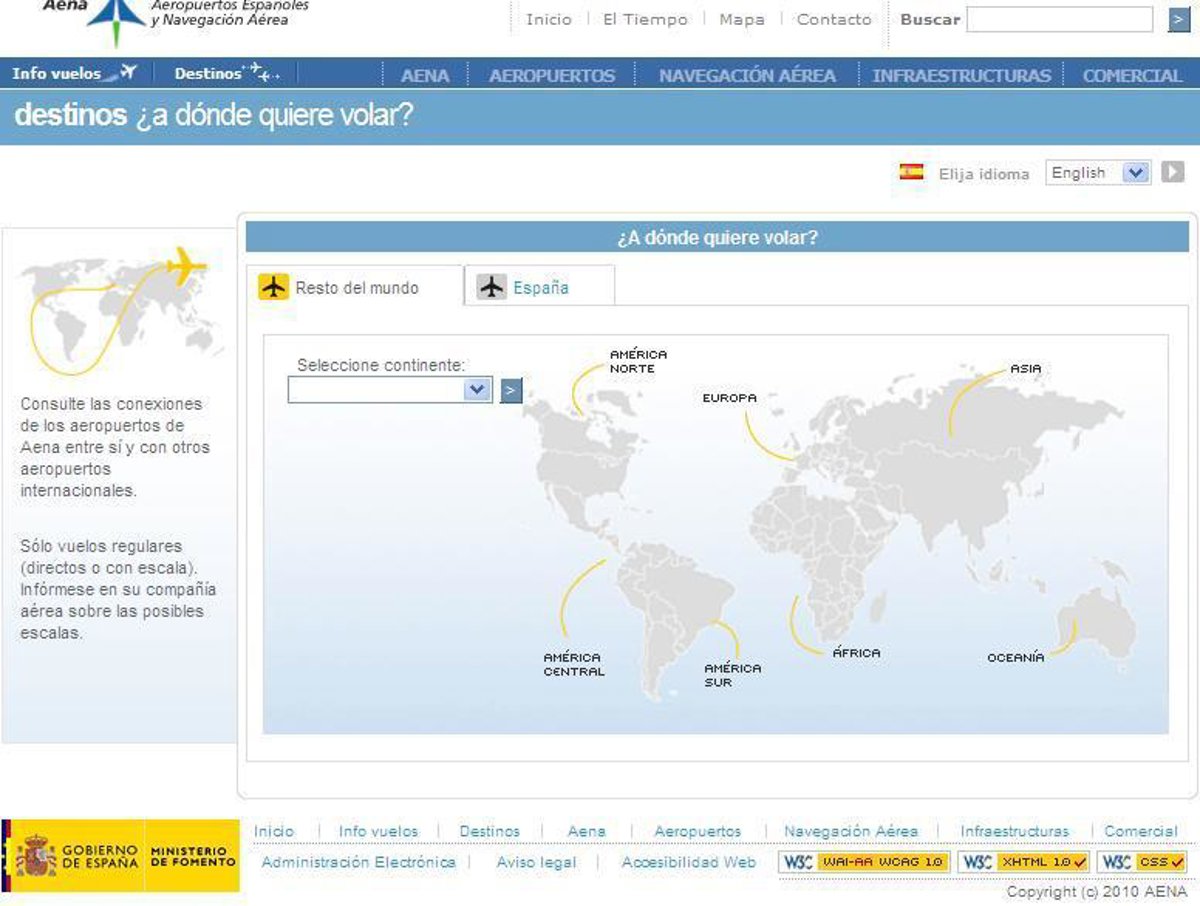This screenshot has height=906, width=1200.
Task: Click in the Buscar search field
Action: click(1059, 20)
